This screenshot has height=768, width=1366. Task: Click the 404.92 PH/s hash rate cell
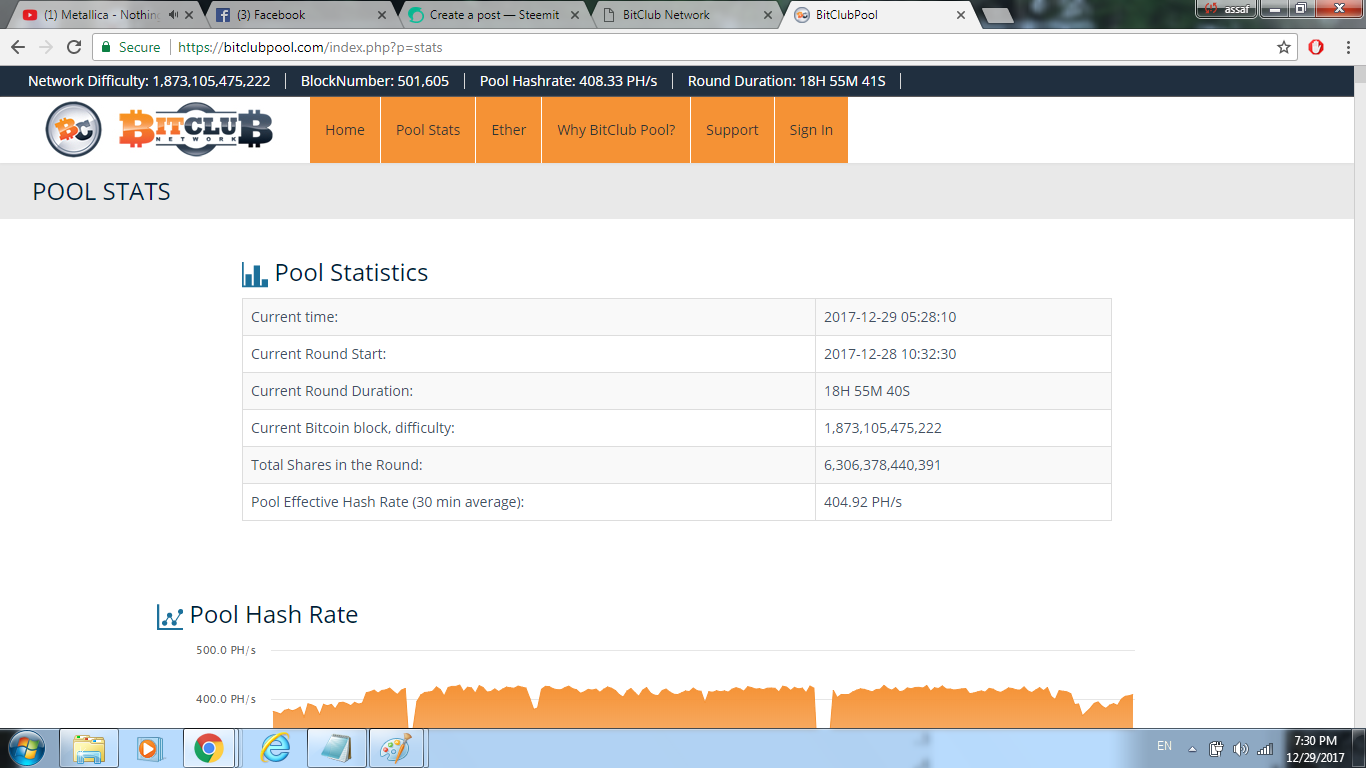(x=963, y=502)
